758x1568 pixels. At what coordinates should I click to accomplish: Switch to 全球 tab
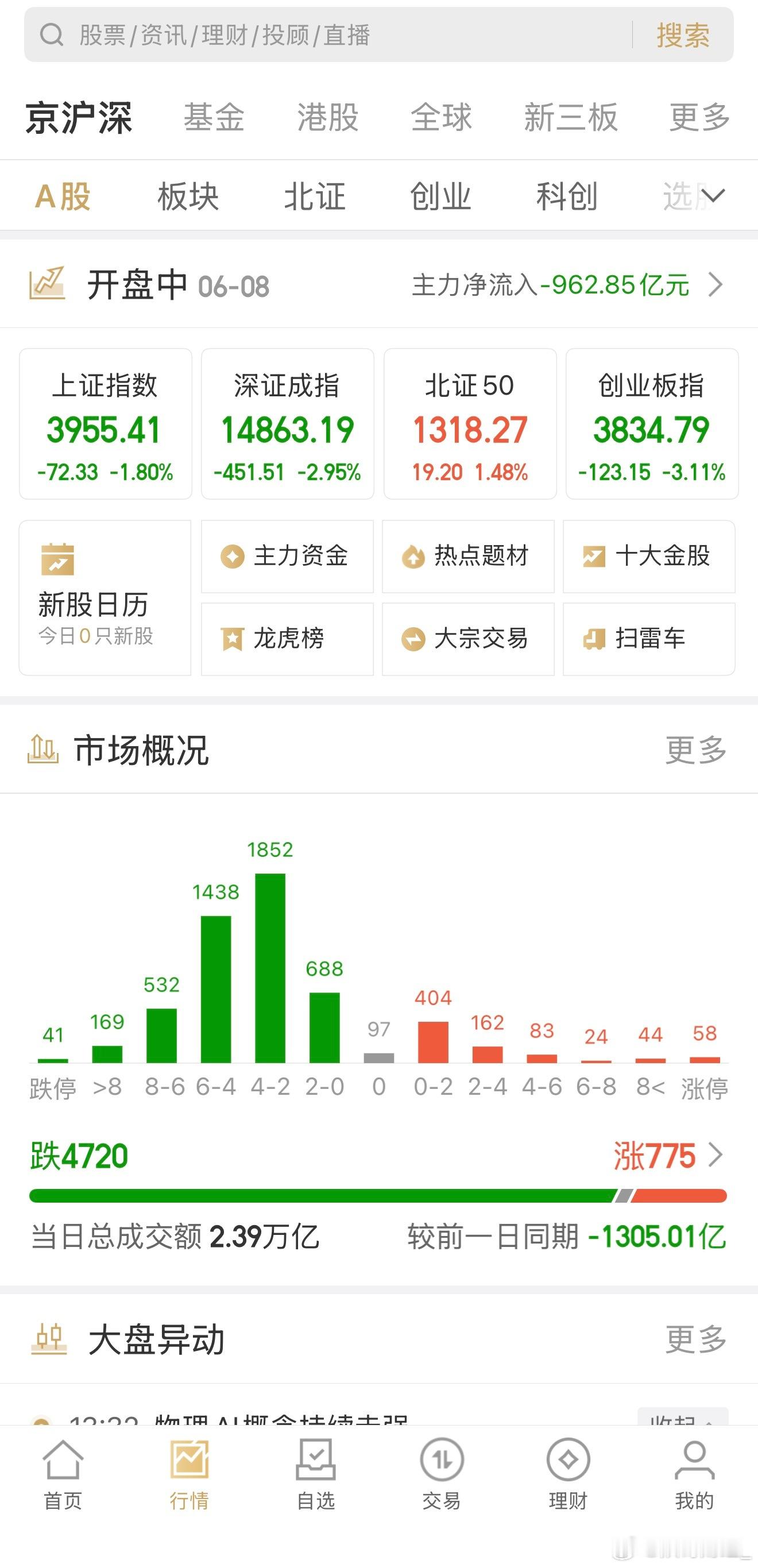tap(442, 117)
